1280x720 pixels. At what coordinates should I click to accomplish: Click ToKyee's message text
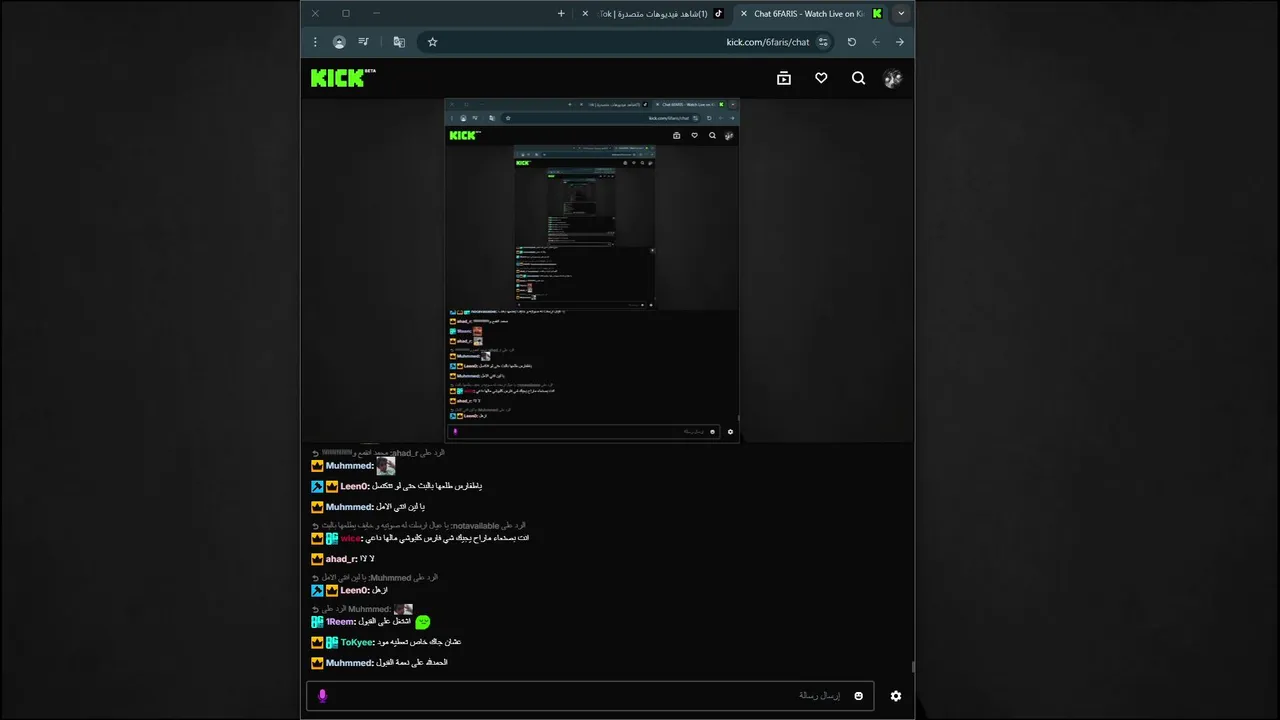pyautogui.click(x=419, y=642)
